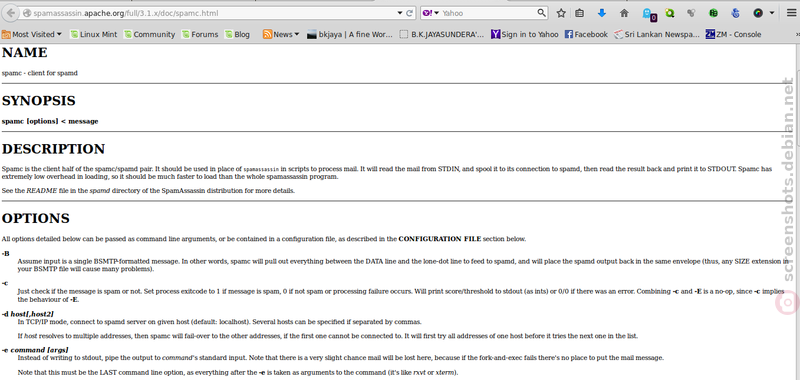Screen dimensions: 800x380
Task: Click the green magnifier extension icon
Action: point(670,13)
